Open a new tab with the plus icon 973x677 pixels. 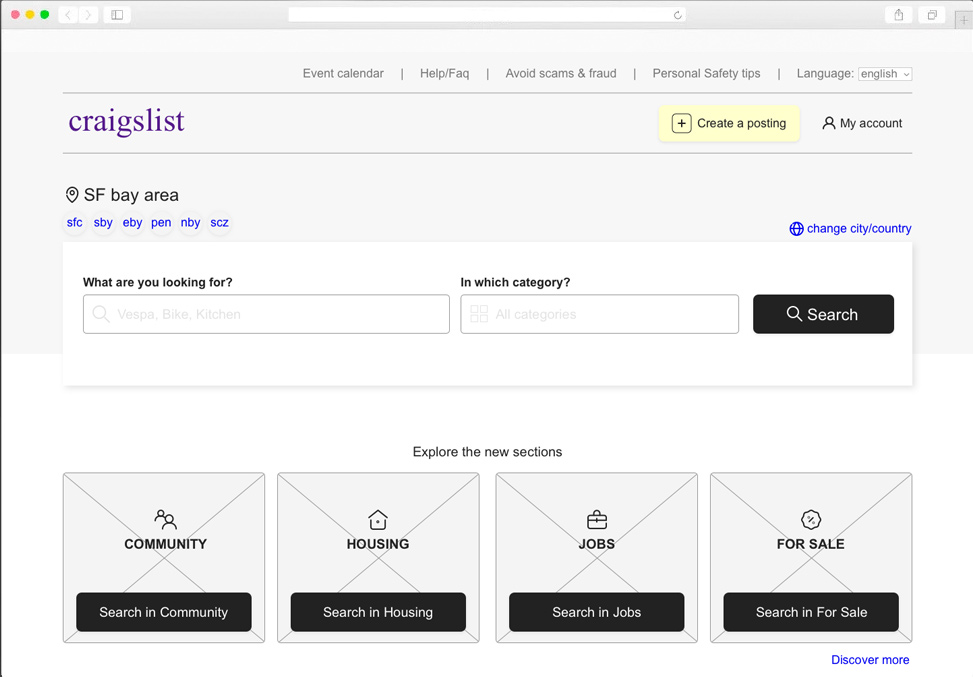click(964, 20)
